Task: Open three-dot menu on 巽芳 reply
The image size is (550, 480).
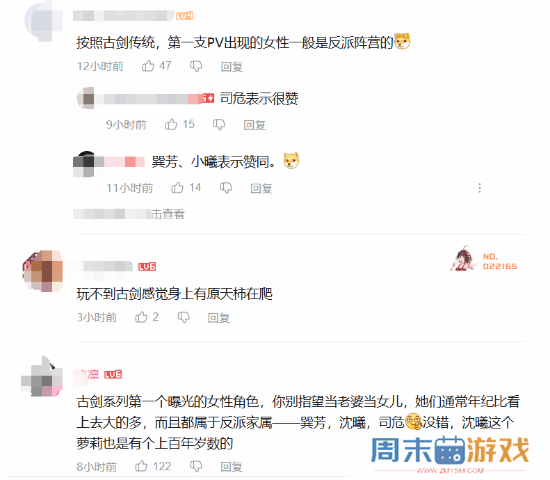Action: 479,188
